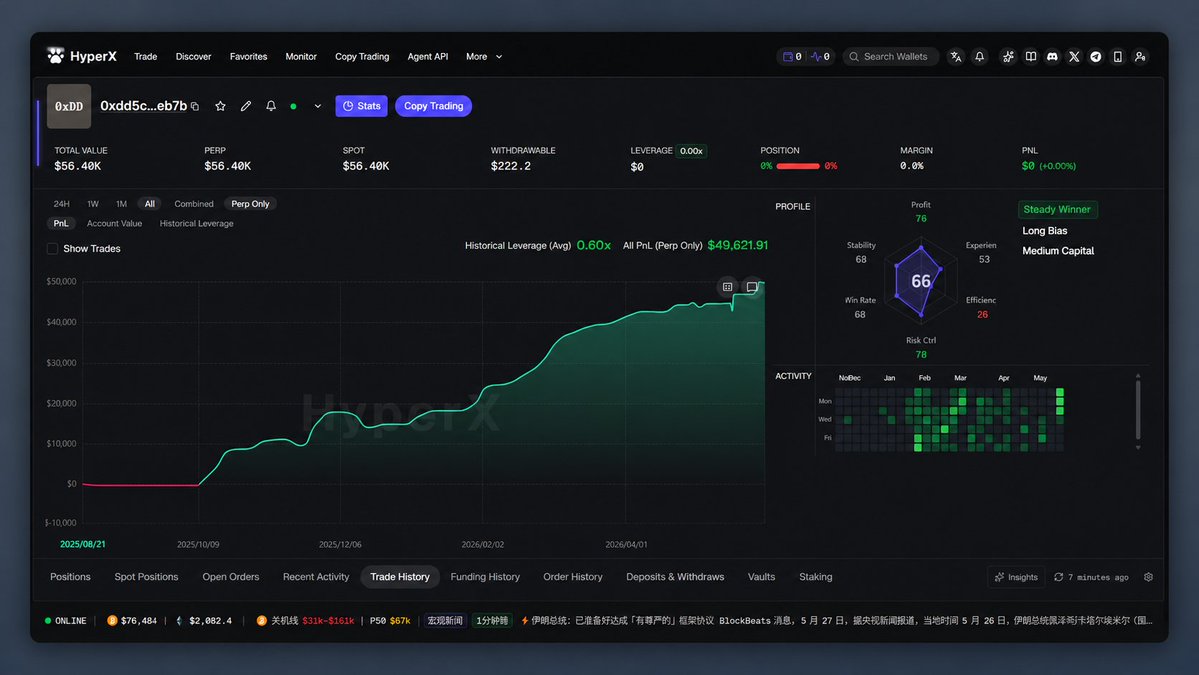
Task: Open the Insights button
Action: (1016, 577)
